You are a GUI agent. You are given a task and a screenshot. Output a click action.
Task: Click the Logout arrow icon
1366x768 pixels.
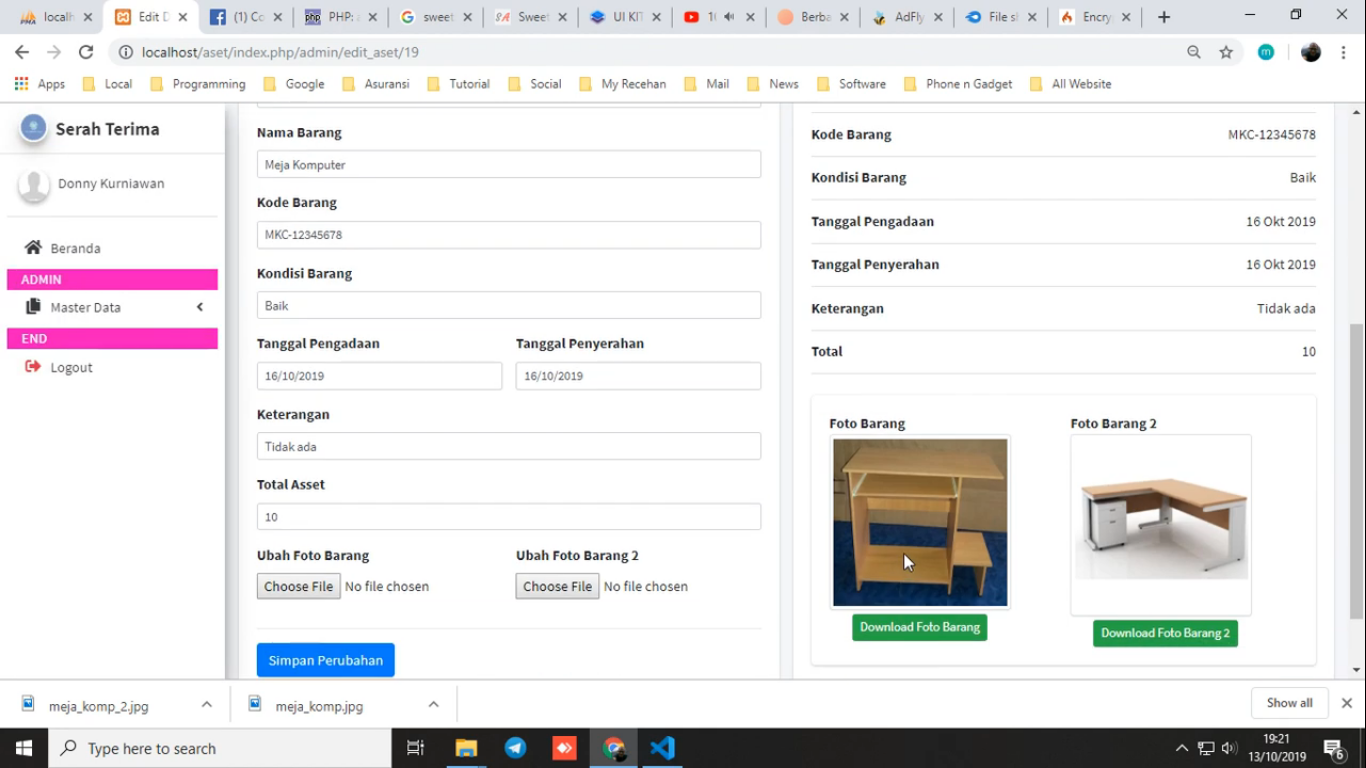[33, 367]
